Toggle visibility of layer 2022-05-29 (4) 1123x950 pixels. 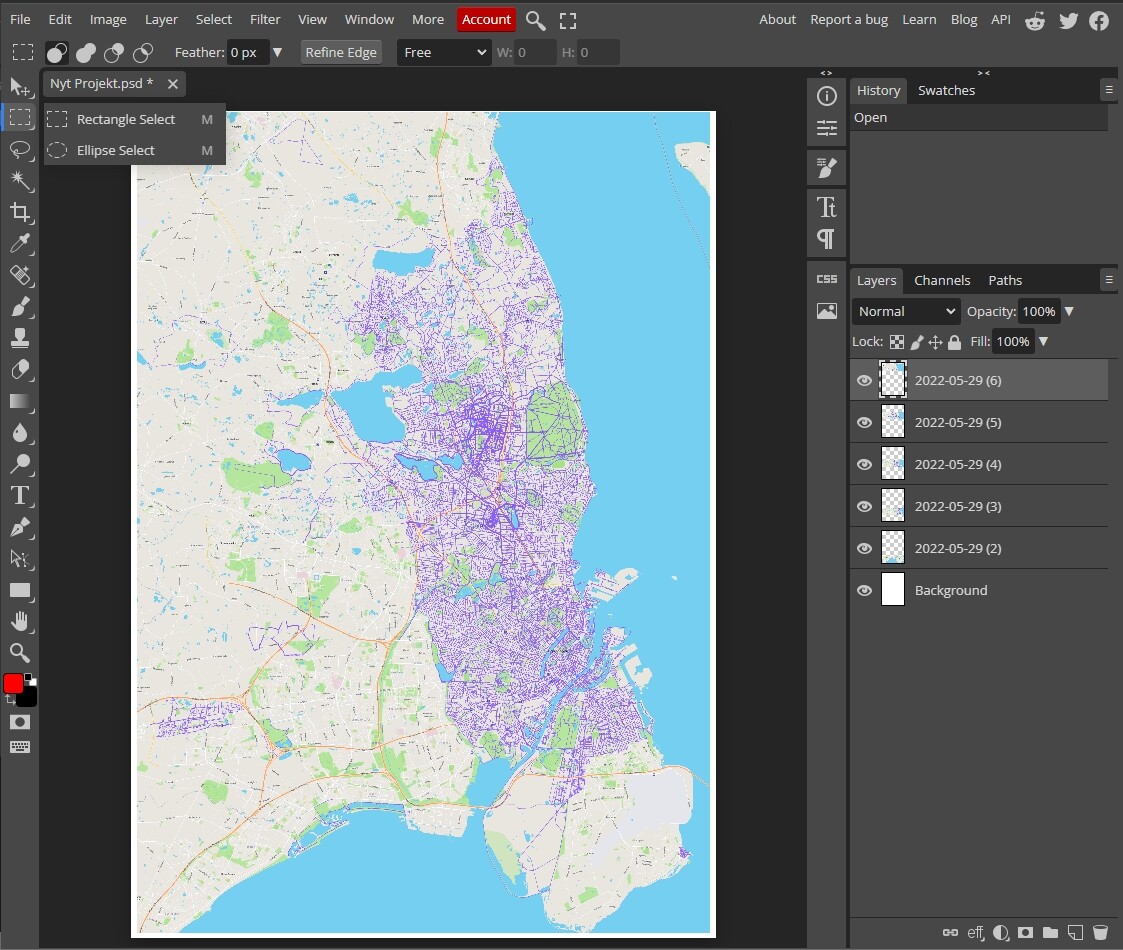pos(864,464)
